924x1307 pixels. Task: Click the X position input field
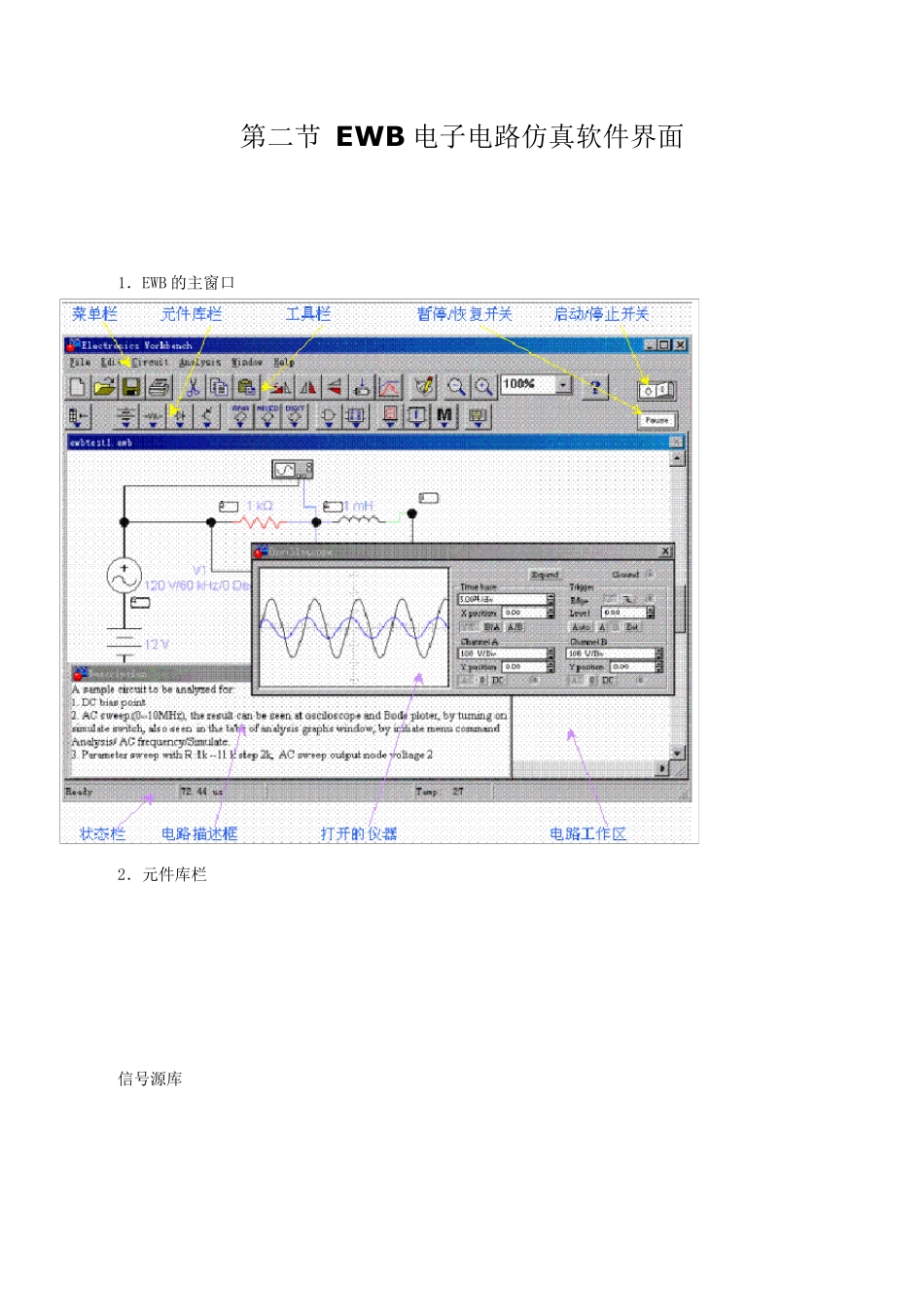pos(524,613)
